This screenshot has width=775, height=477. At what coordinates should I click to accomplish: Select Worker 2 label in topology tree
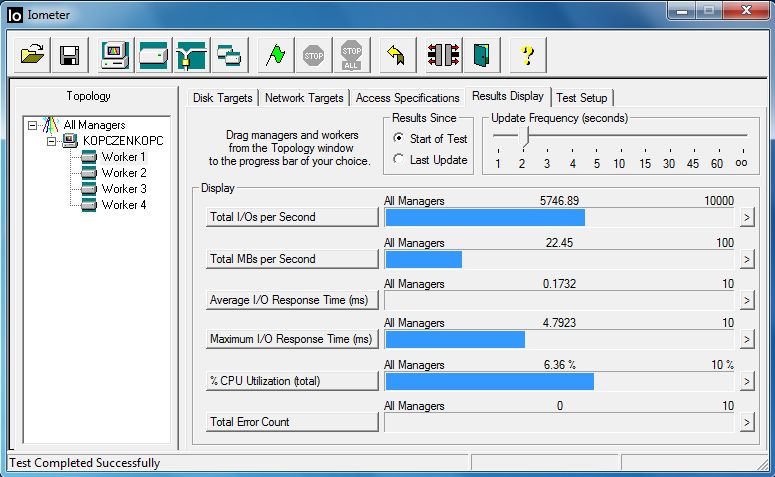[x=124, y=173]
